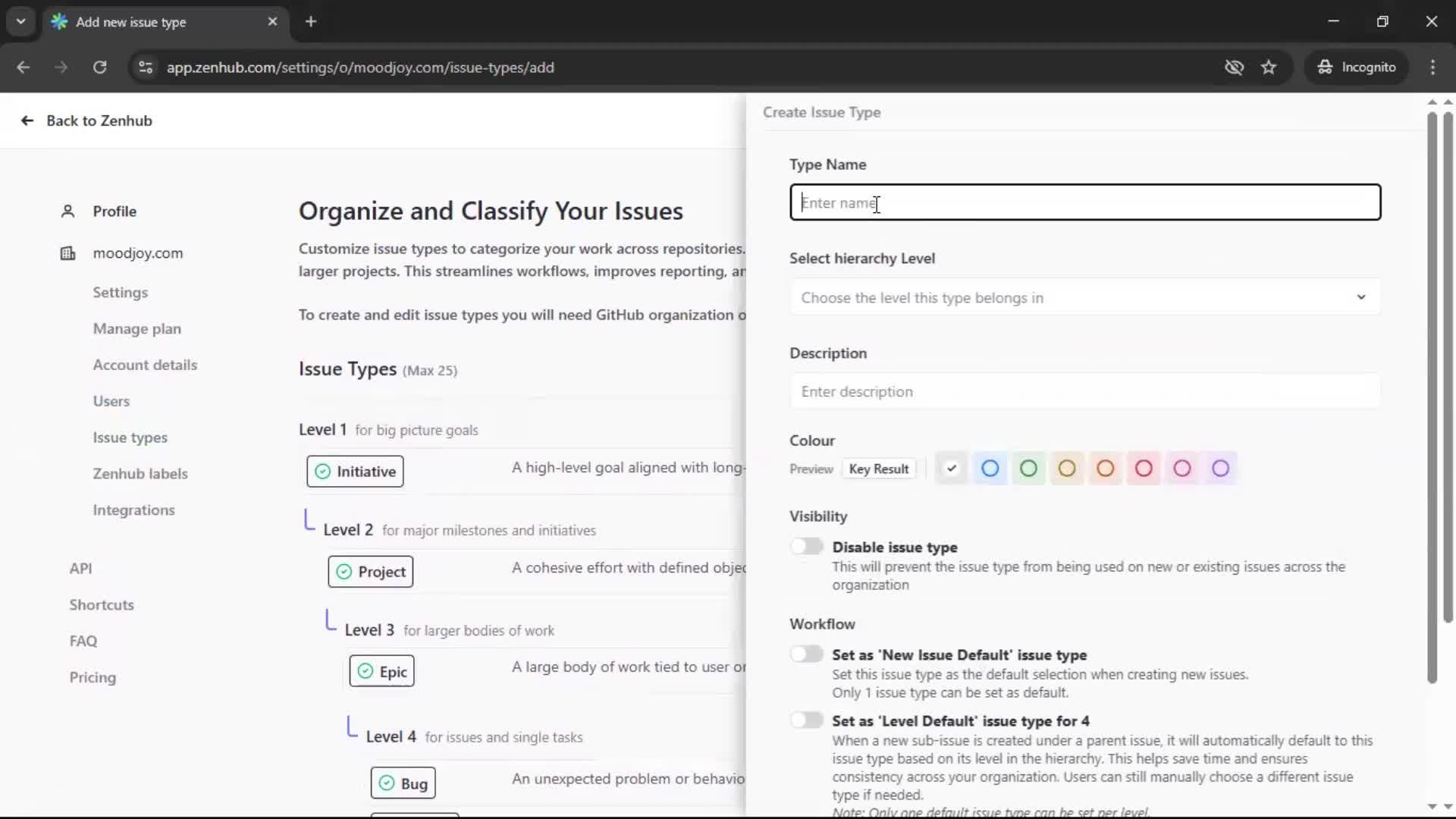Viewport: 1456px width, 819px height.
Task: Click the Enter description field
Action: click(1084, 391)
